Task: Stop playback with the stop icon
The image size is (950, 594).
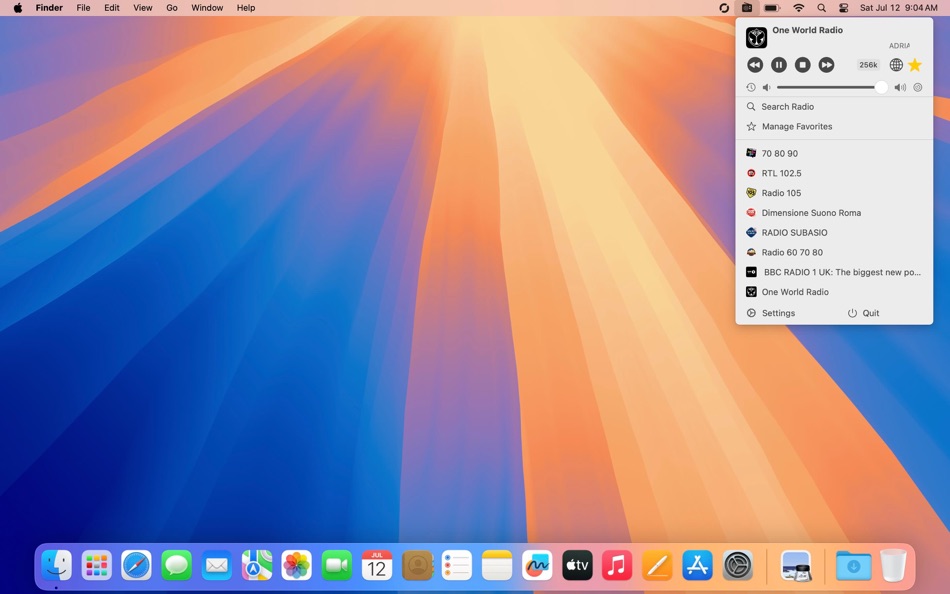Action: point(803,64)
